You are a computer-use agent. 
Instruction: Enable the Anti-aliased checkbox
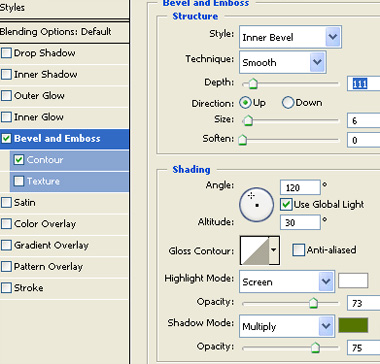pos(298,250)
